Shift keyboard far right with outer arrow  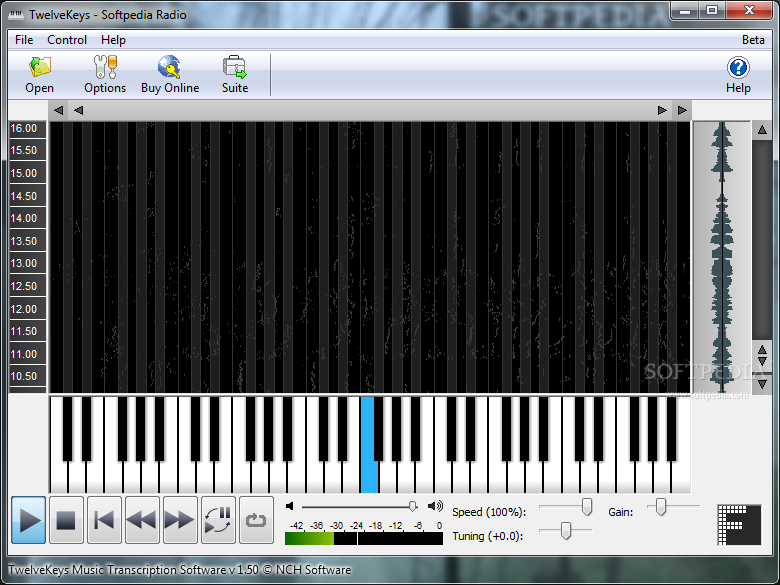coord(682,110)
